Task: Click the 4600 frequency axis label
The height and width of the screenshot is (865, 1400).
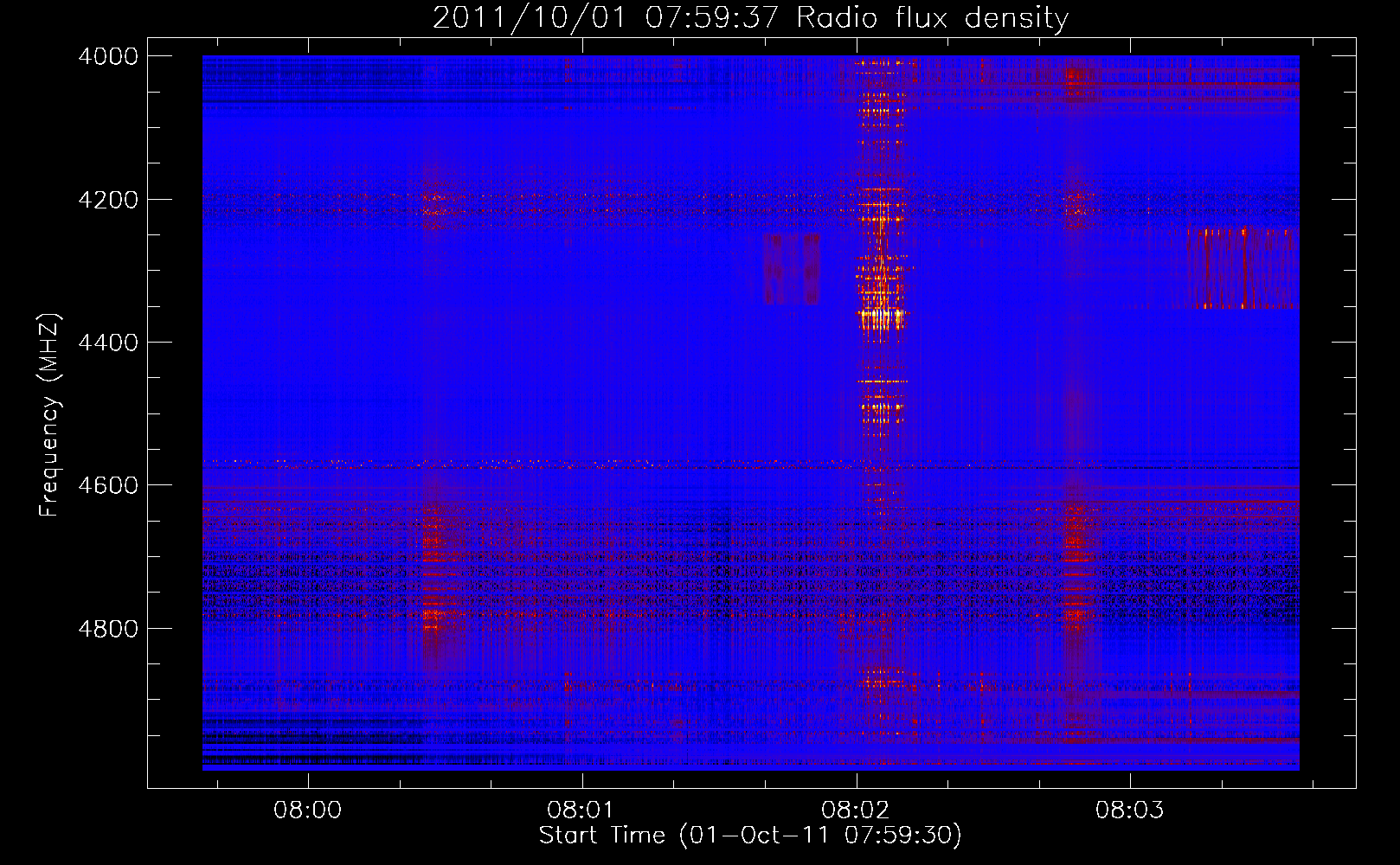Action: pyautogui.click(x=108, y=485)
